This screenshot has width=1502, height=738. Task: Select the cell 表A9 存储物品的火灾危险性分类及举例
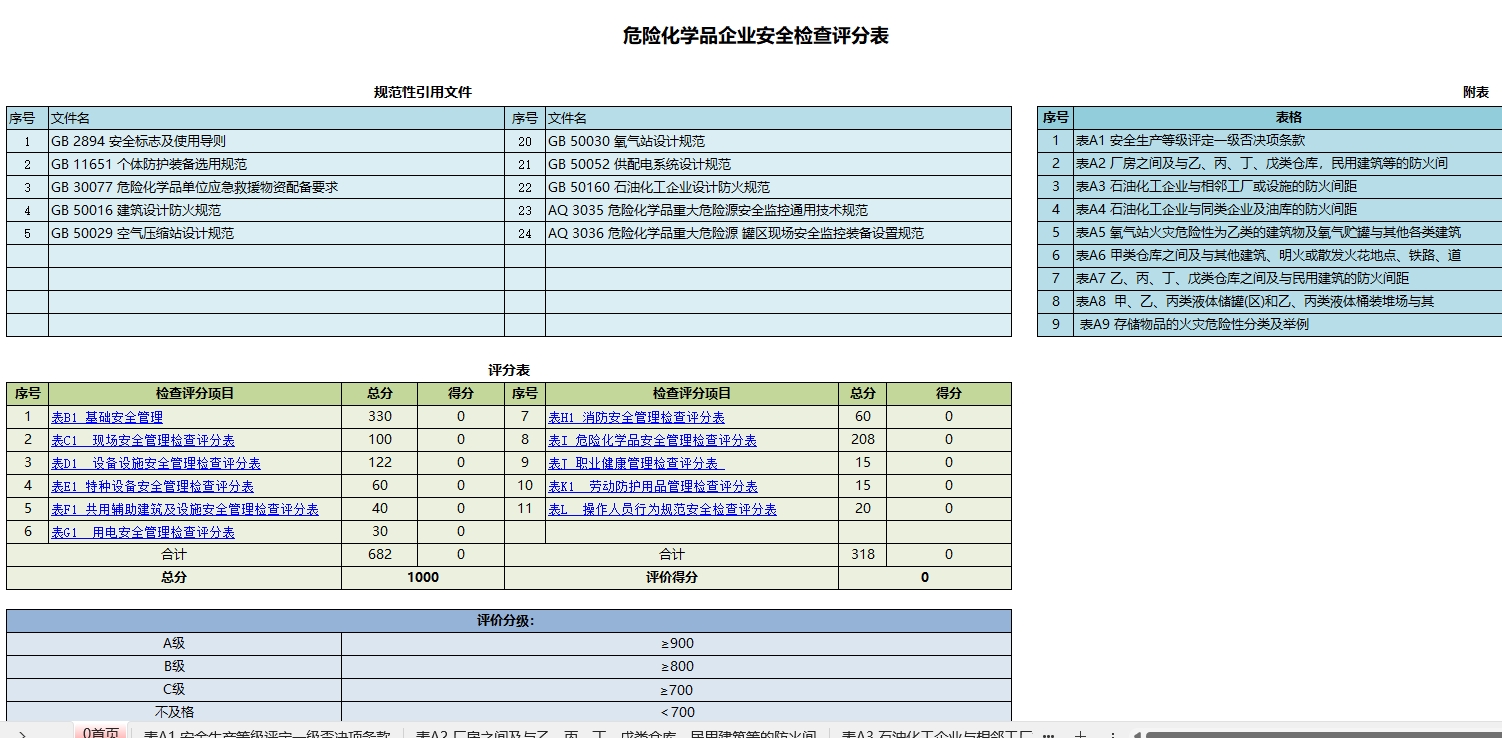[1288, 324]
